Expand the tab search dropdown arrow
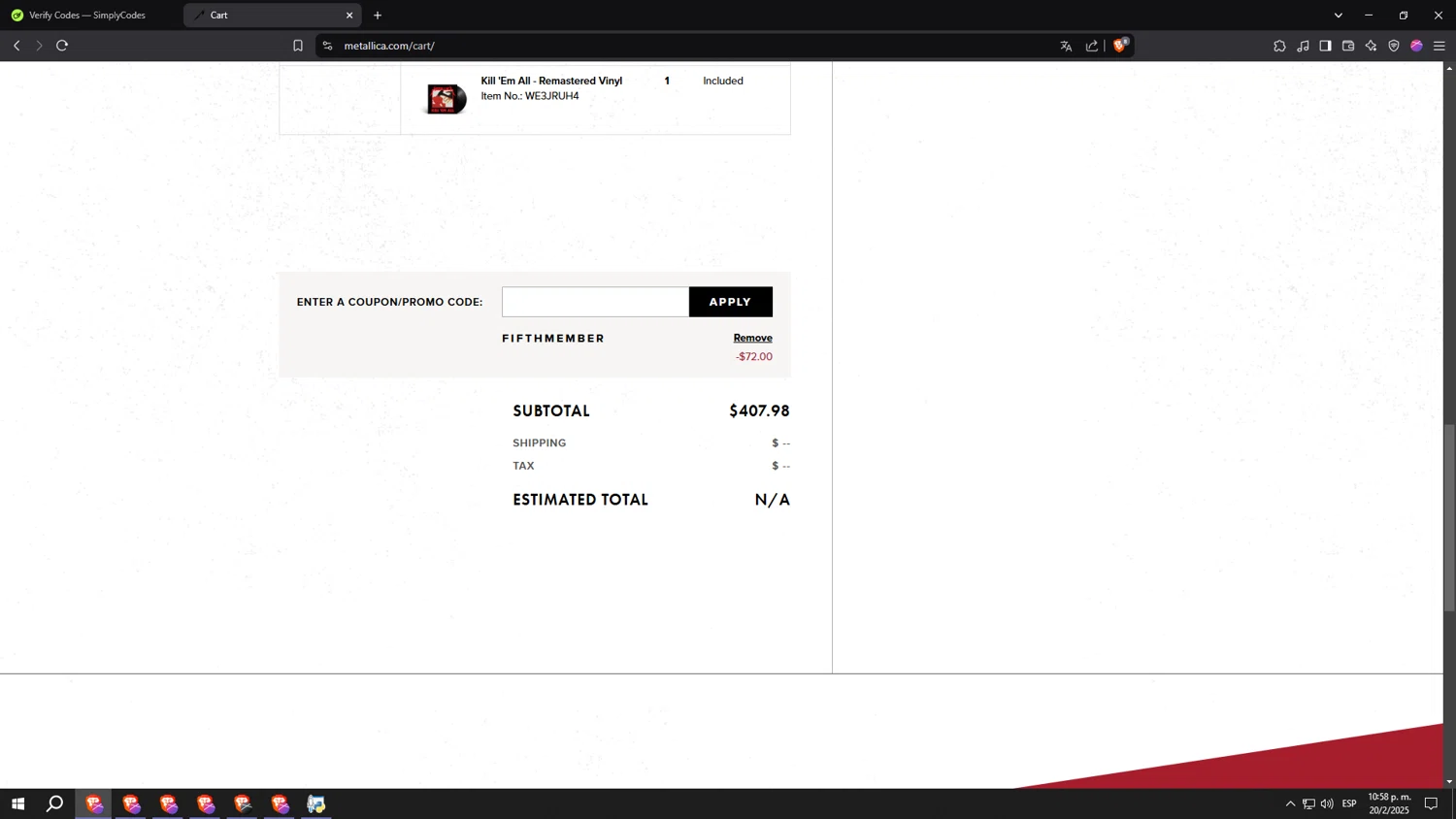1456x819 pixels. tap(1338, 16)
